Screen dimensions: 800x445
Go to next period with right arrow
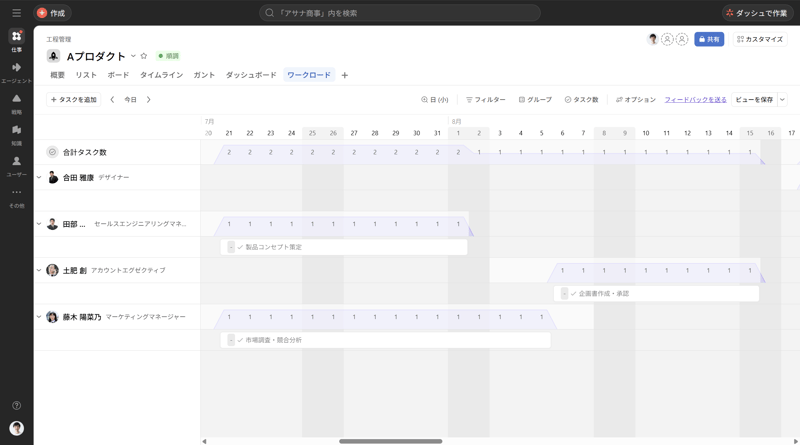point(148,100)
